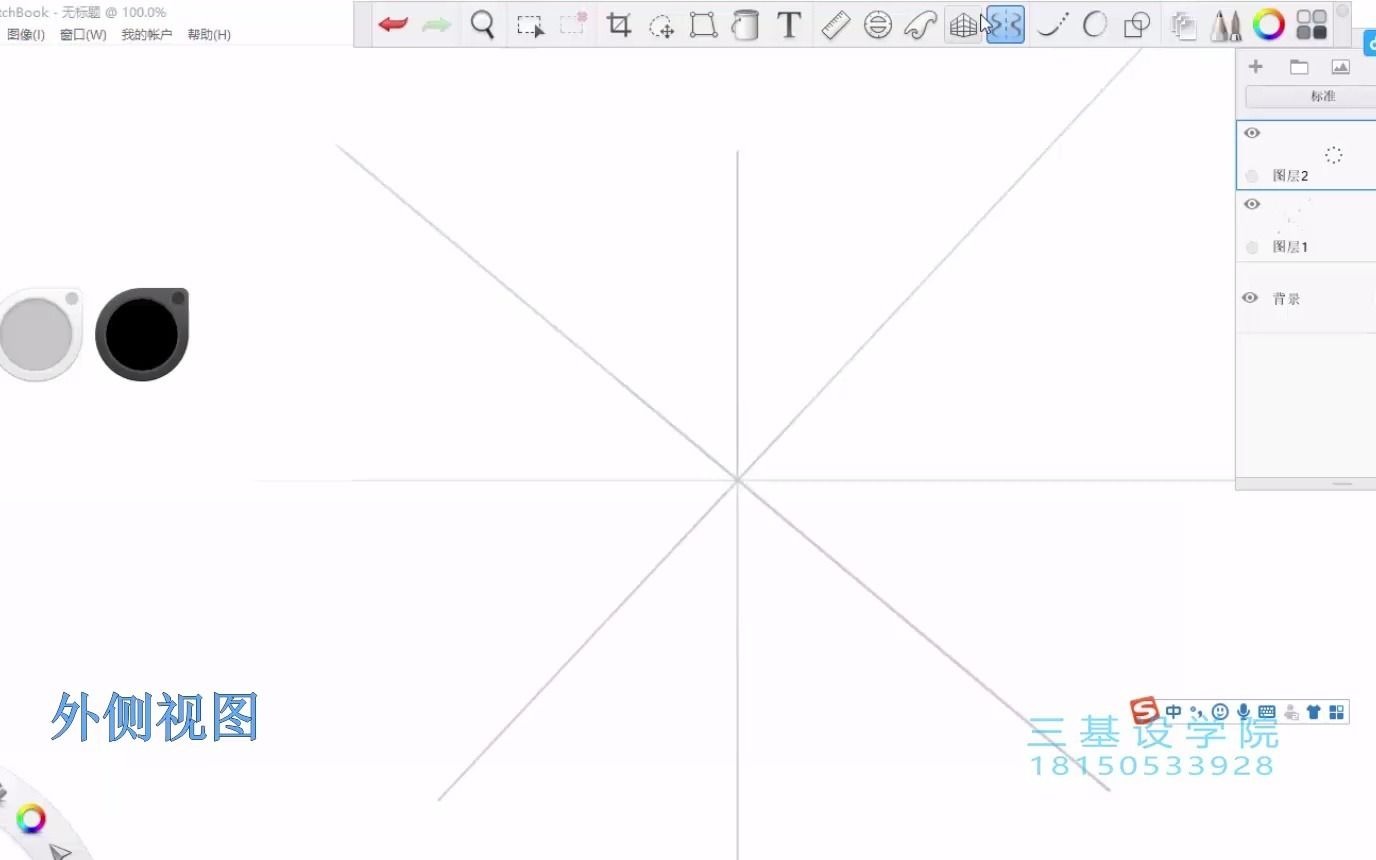Start IME voice input microphone
The width and height of the screenshot is (1376, 860).
[1244, 712]
